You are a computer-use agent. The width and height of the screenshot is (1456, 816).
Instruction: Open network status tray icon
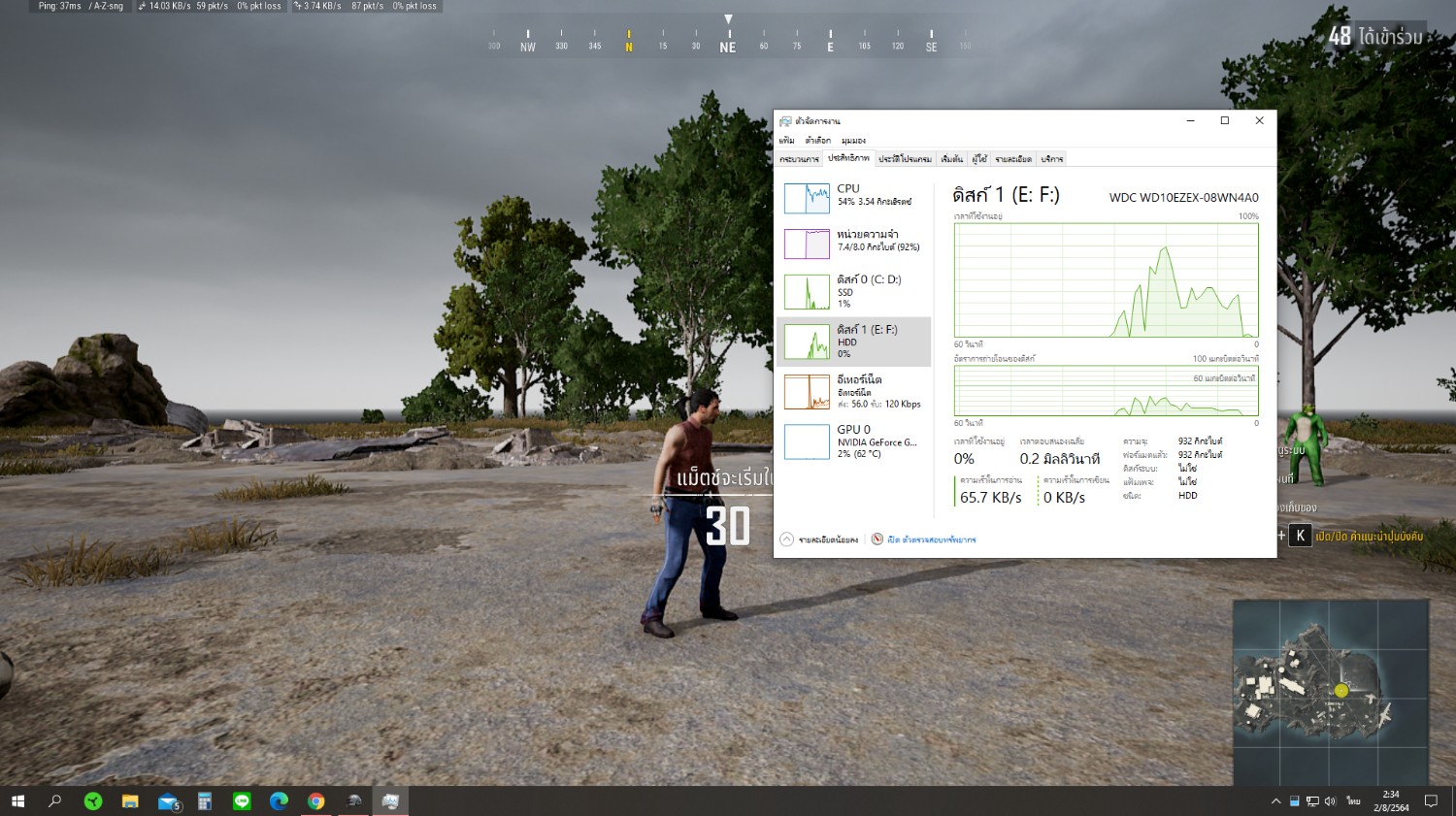tap(1312, 801)
